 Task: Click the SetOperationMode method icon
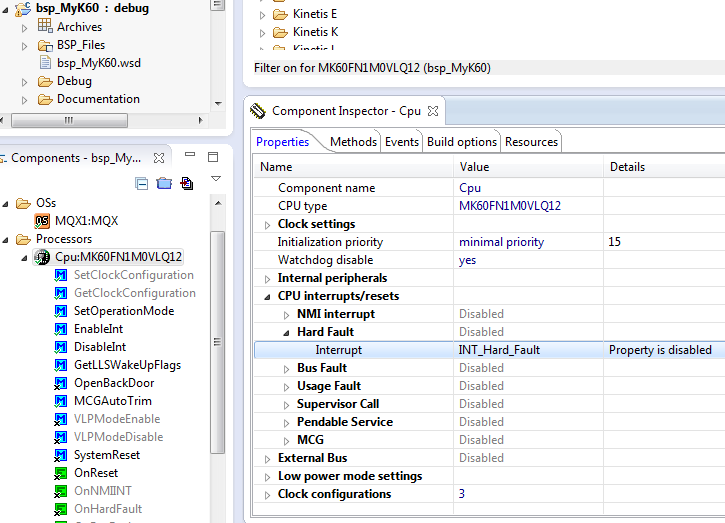(61, 311)
